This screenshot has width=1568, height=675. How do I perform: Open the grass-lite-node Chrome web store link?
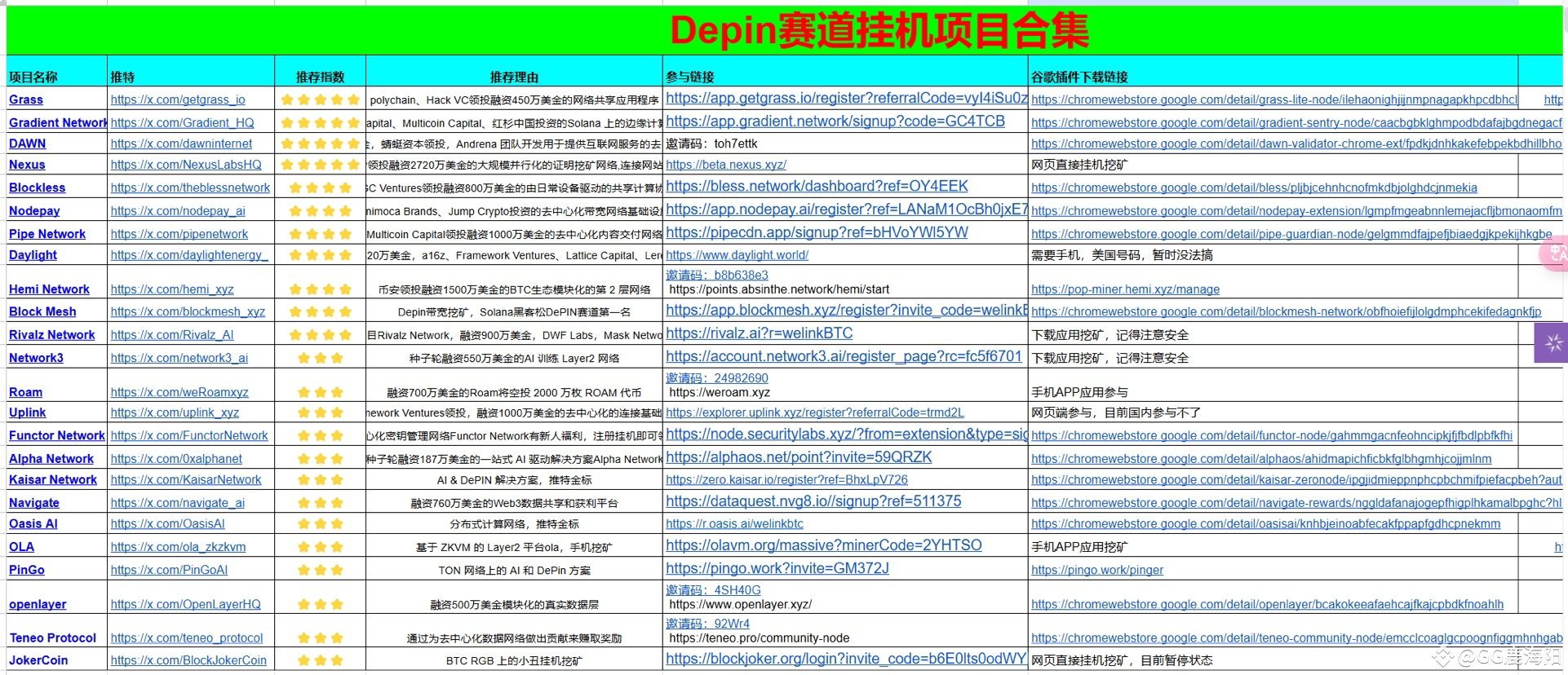pyautogui.click(x=1274, y=99)
